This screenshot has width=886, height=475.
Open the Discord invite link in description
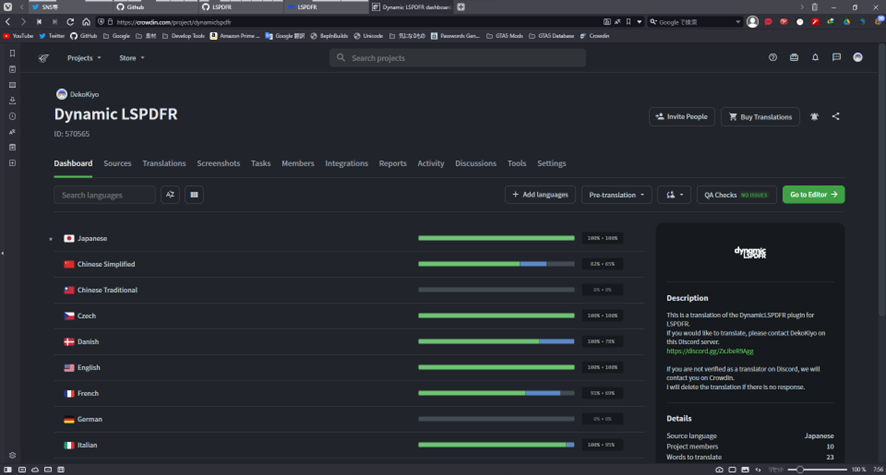(x=710, y=351)
